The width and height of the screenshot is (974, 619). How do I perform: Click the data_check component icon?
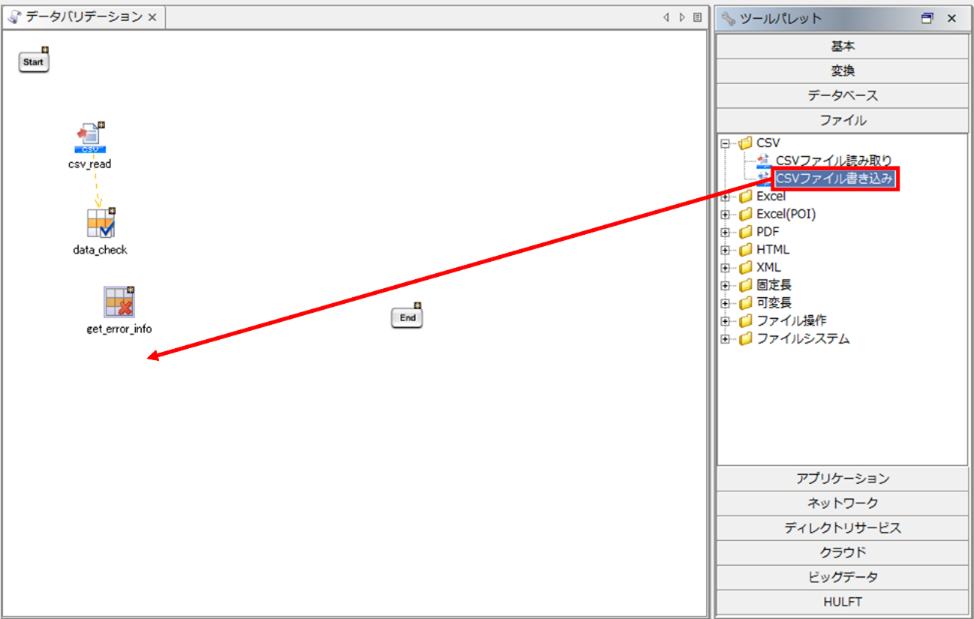coord(100,223)
